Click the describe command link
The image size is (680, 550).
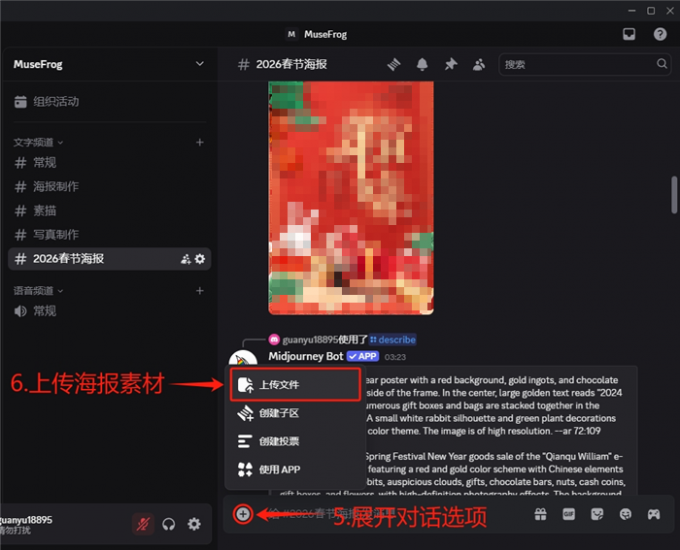pyautogui.click(x=393, y=340)
